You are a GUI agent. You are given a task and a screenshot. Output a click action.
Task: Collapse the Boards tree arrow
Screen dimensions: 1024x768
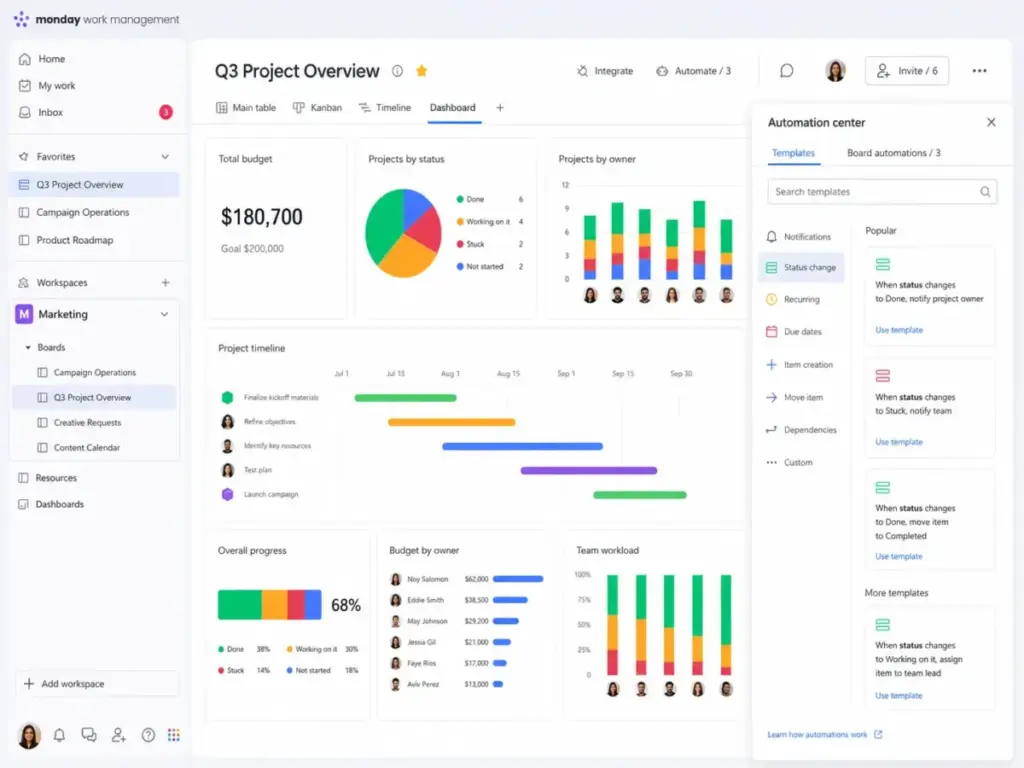[x=28, y=347]
